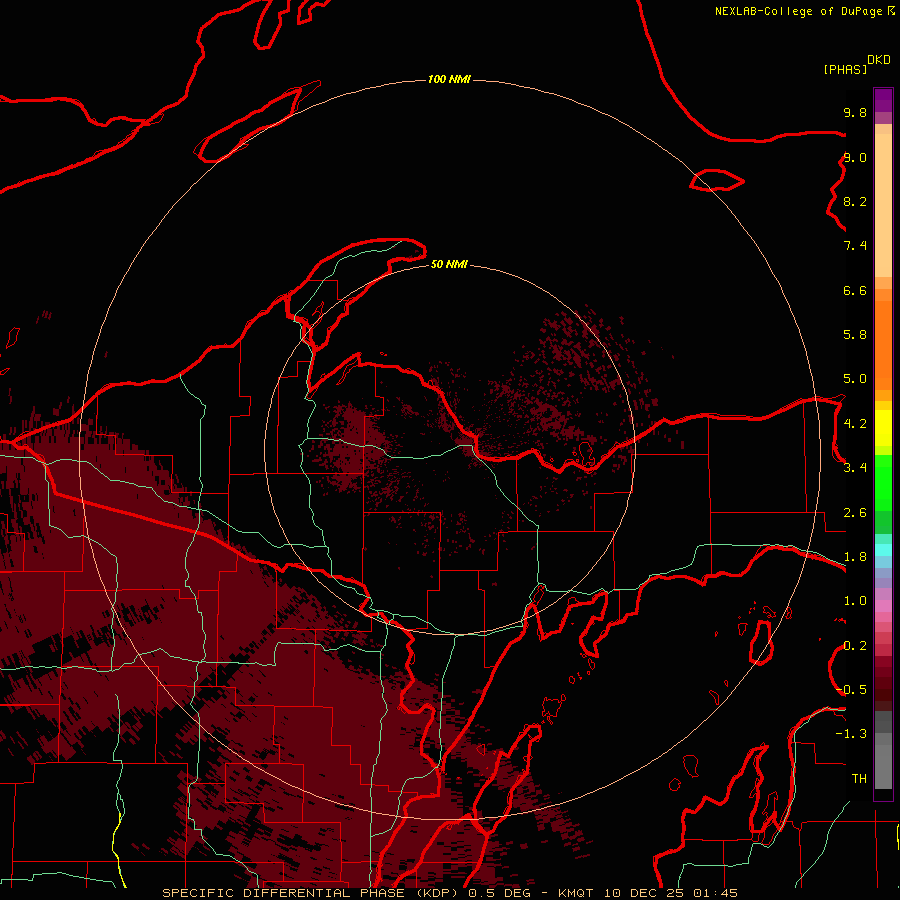Screen dimensions: 900x900
Task: Click the [PHAS] legend heading
Action: point(845,69)
